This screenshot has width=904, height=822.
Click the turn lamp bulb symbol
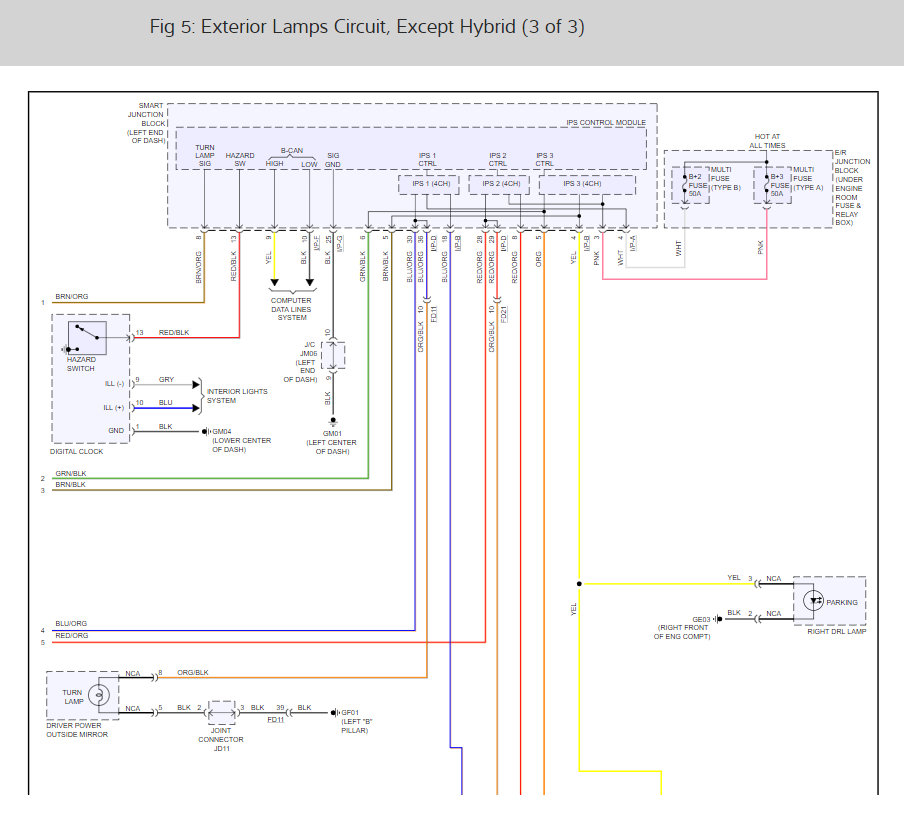tap(99, 696)
